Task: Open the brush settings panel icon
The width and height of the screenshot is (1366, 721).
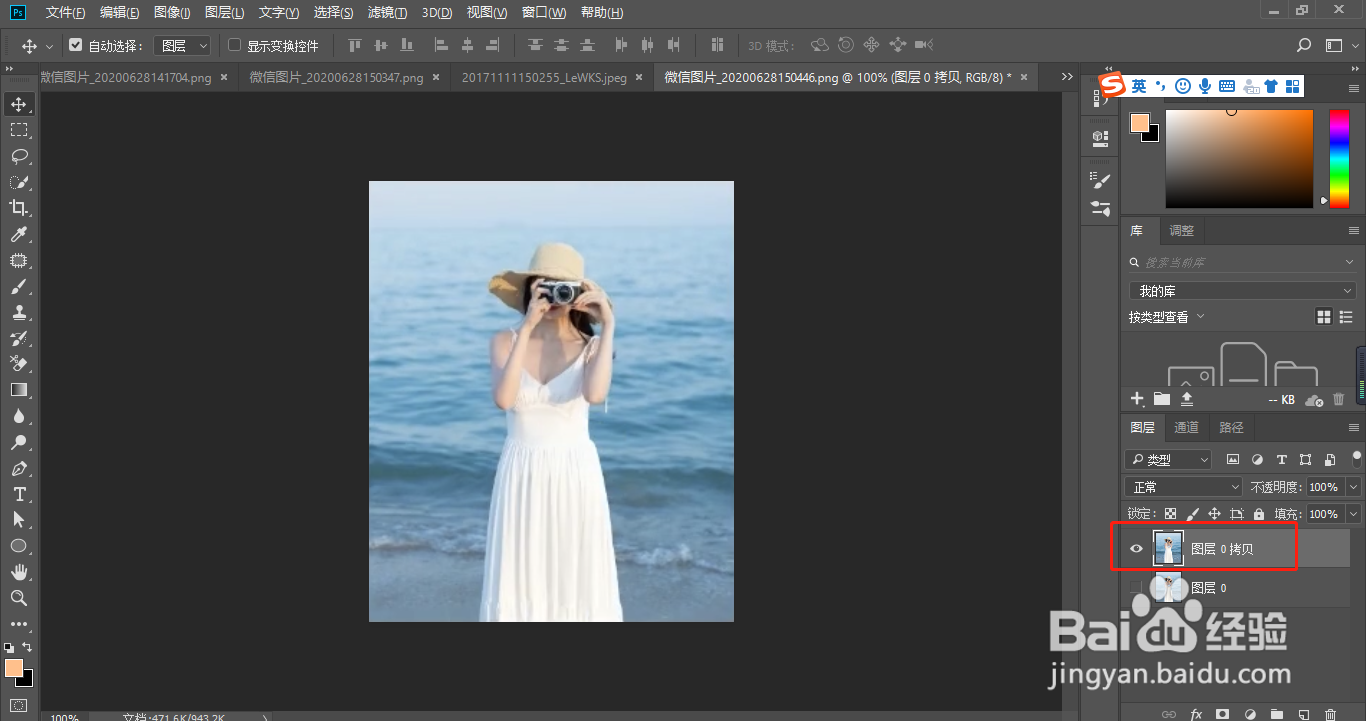Action: click(x=1100, y=181)
